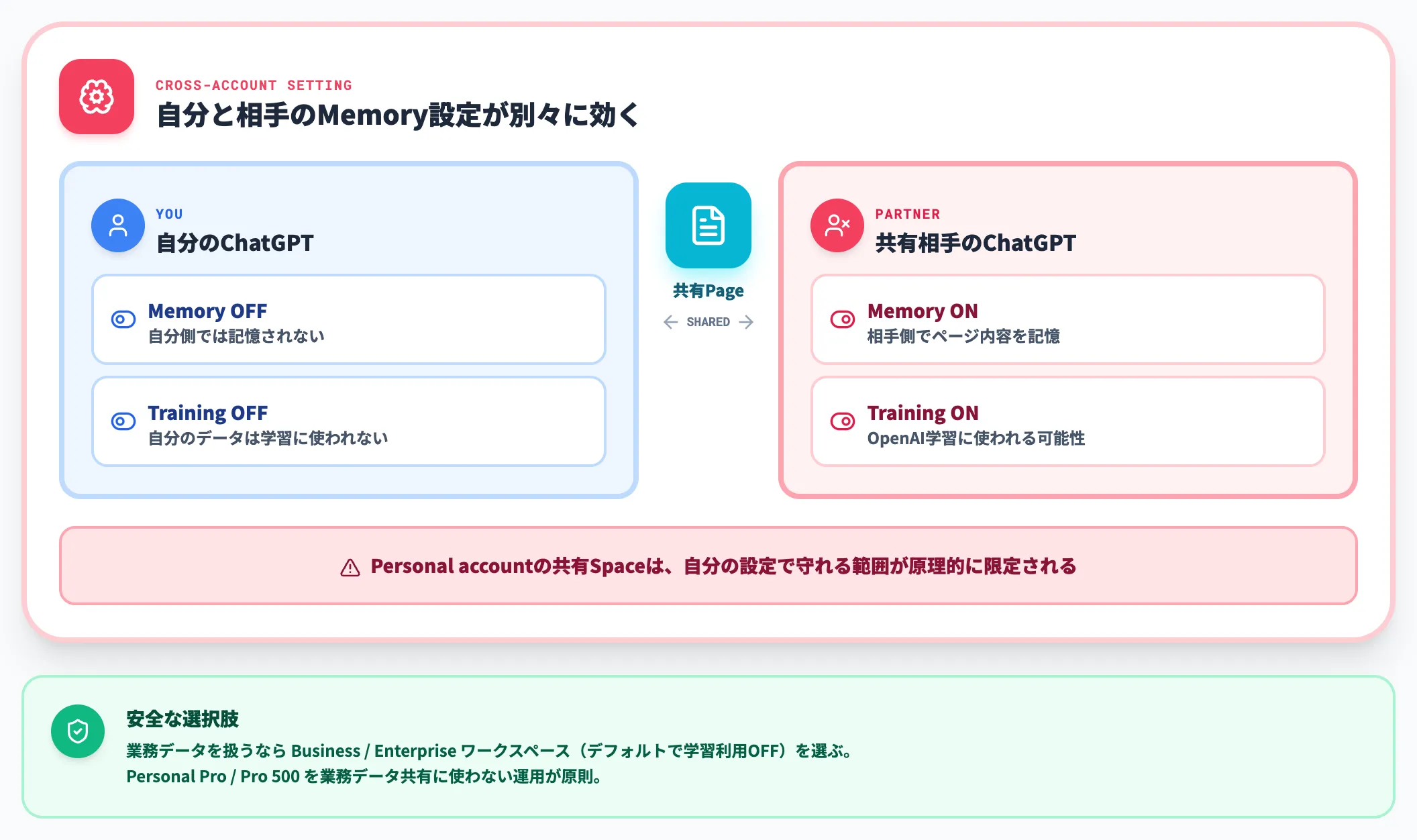Toggle the Memory OFF switch
This screenshot has width=1417, height=840.
click(x=123, y=319)
